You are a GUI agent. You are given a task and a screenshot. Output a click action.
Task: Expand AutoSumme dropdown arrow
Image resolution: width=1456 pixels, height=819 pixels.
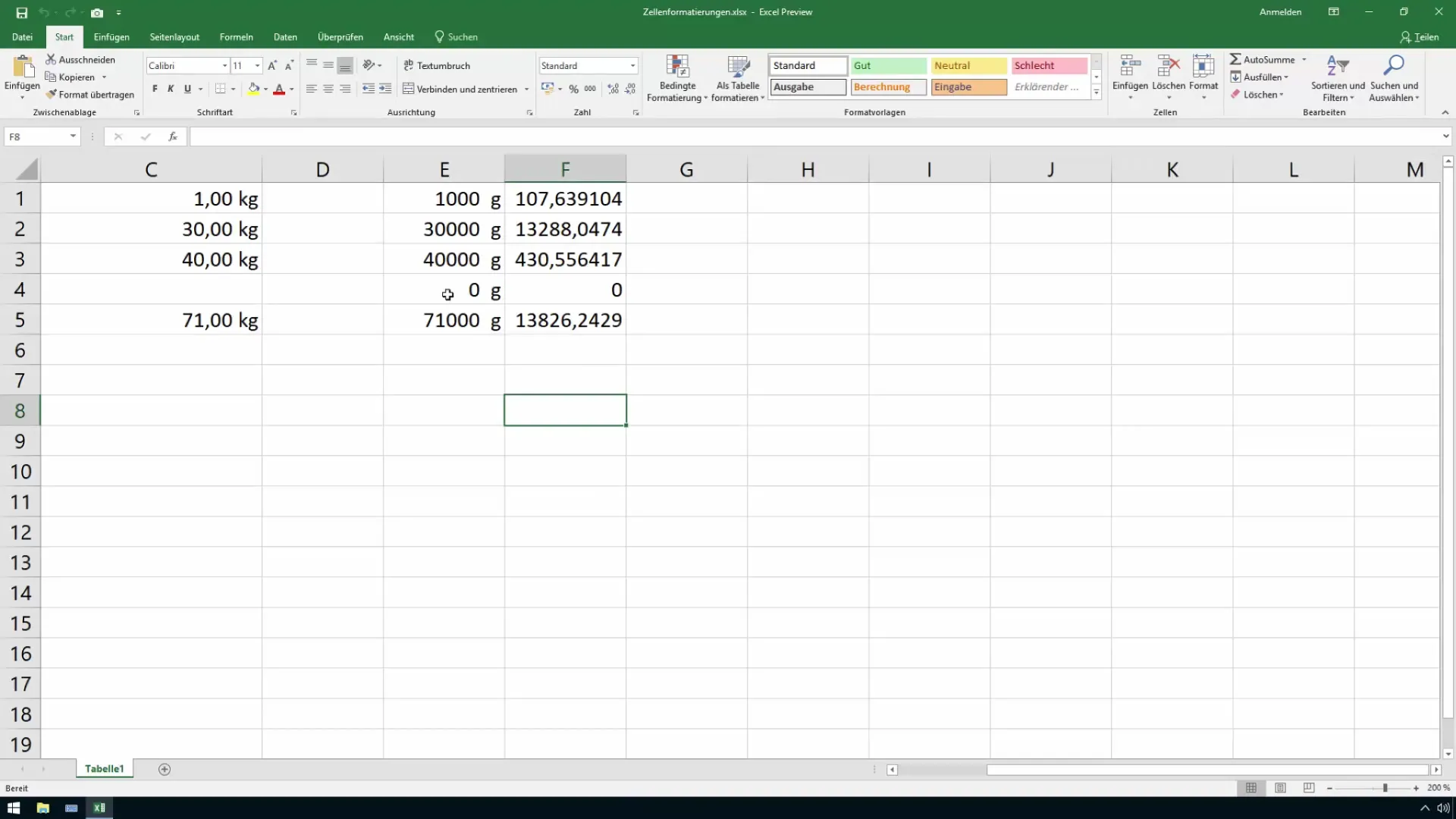tap(1304, 60)
